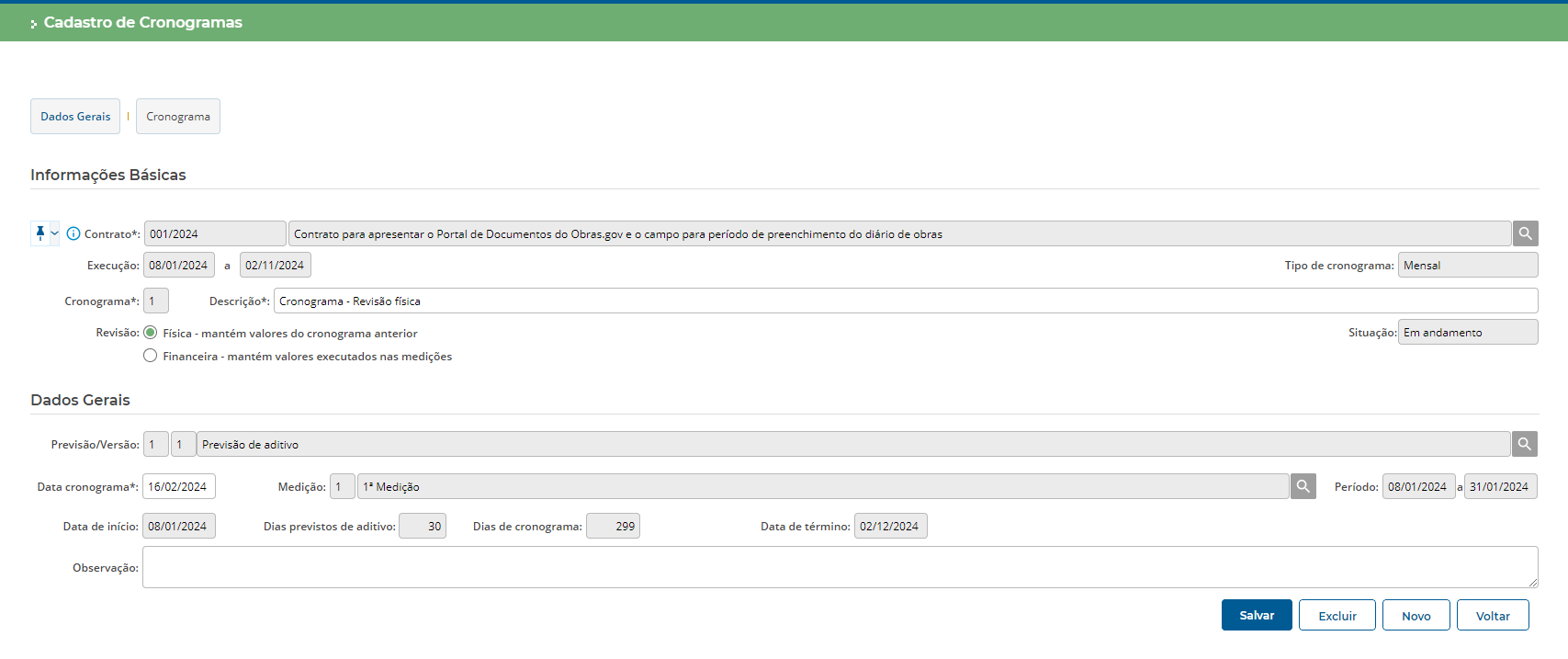
Task: Select Financeira revision radio option
Action: (x=151, y=356)
